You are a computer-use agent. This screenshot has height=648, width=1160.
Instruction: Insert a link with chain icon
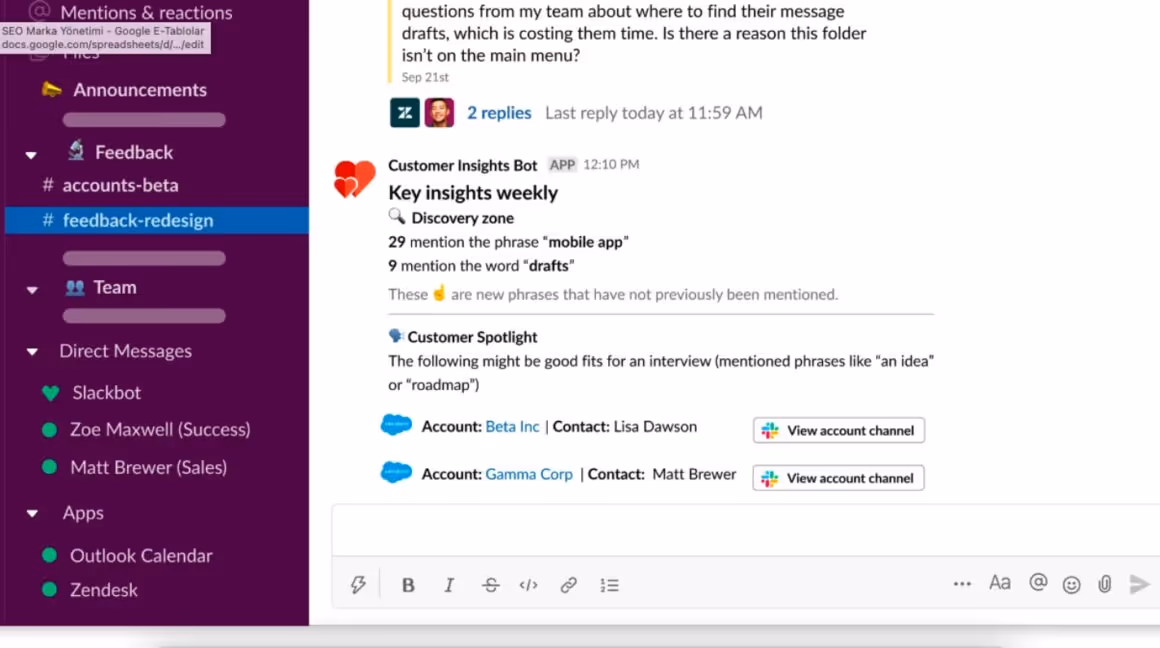pos(568,585)
